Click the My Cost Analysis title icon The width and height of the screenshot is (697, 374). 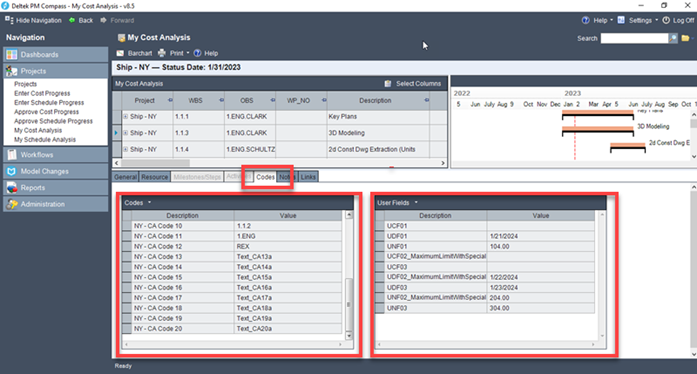pos(121,38)
